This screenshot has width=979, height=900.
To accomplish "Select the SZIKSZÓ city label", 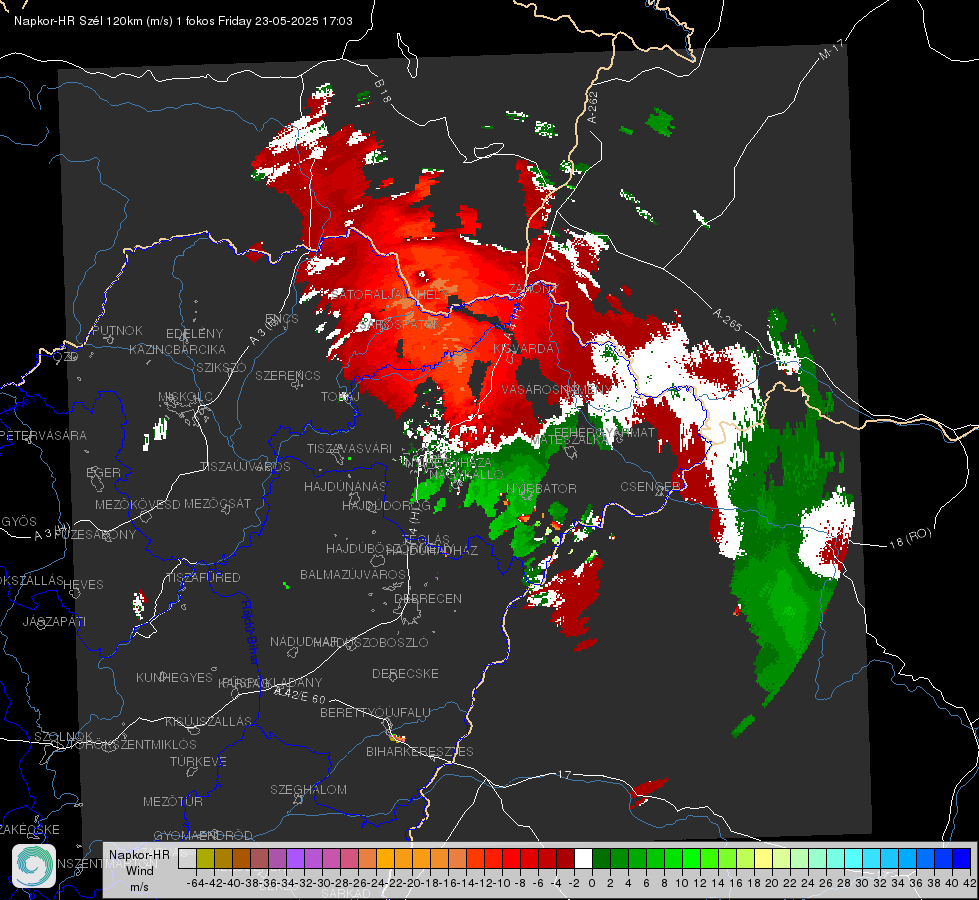I will pyautogui.click(x=221, y=367).
